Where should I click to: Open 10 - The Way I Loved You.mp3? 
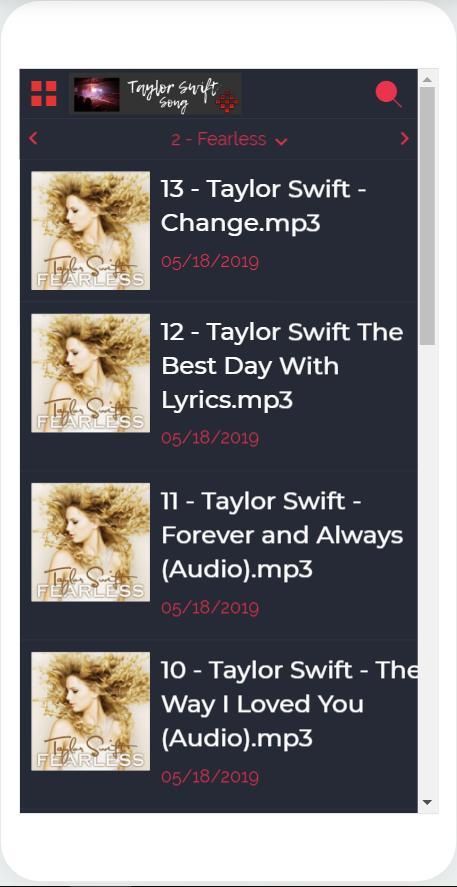(x=289, y=704)
